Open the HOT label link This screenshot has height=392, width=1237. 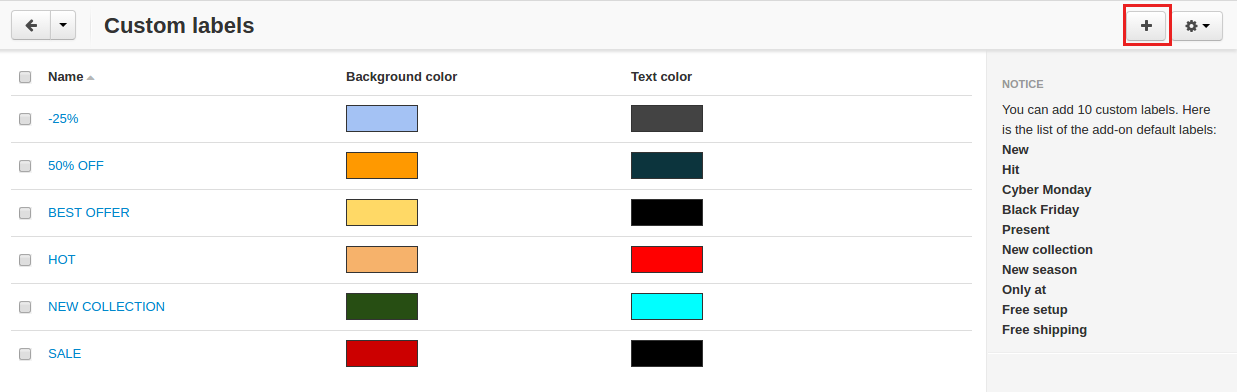tap(62, 260)
